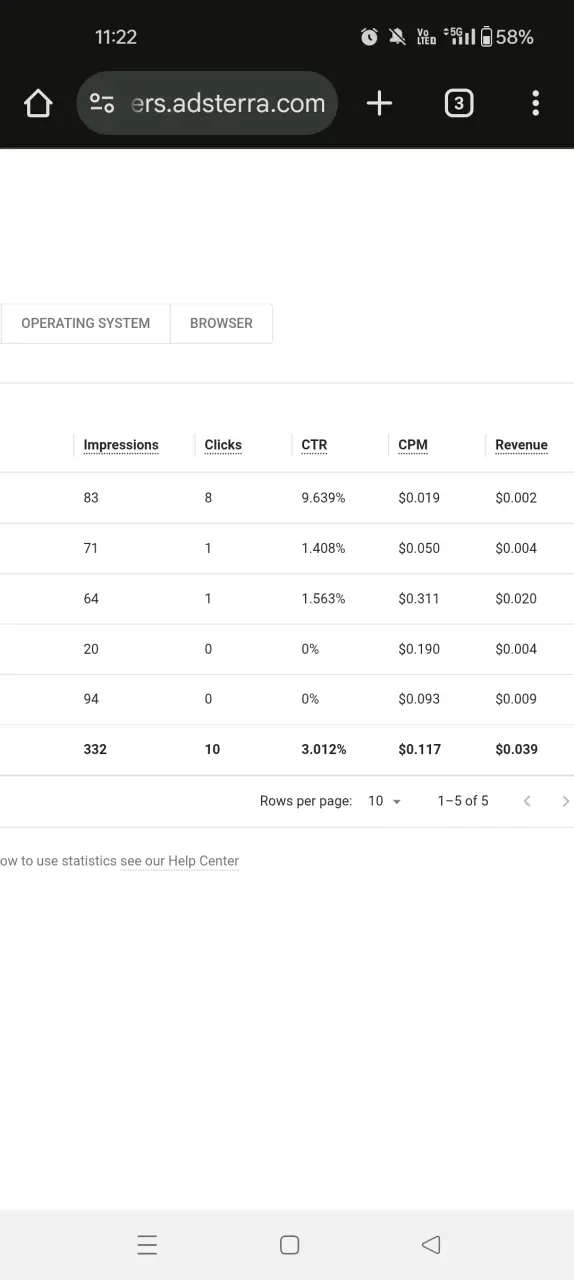Go to next page of table
Screen dimensions: 574x1280
[565, 801]
